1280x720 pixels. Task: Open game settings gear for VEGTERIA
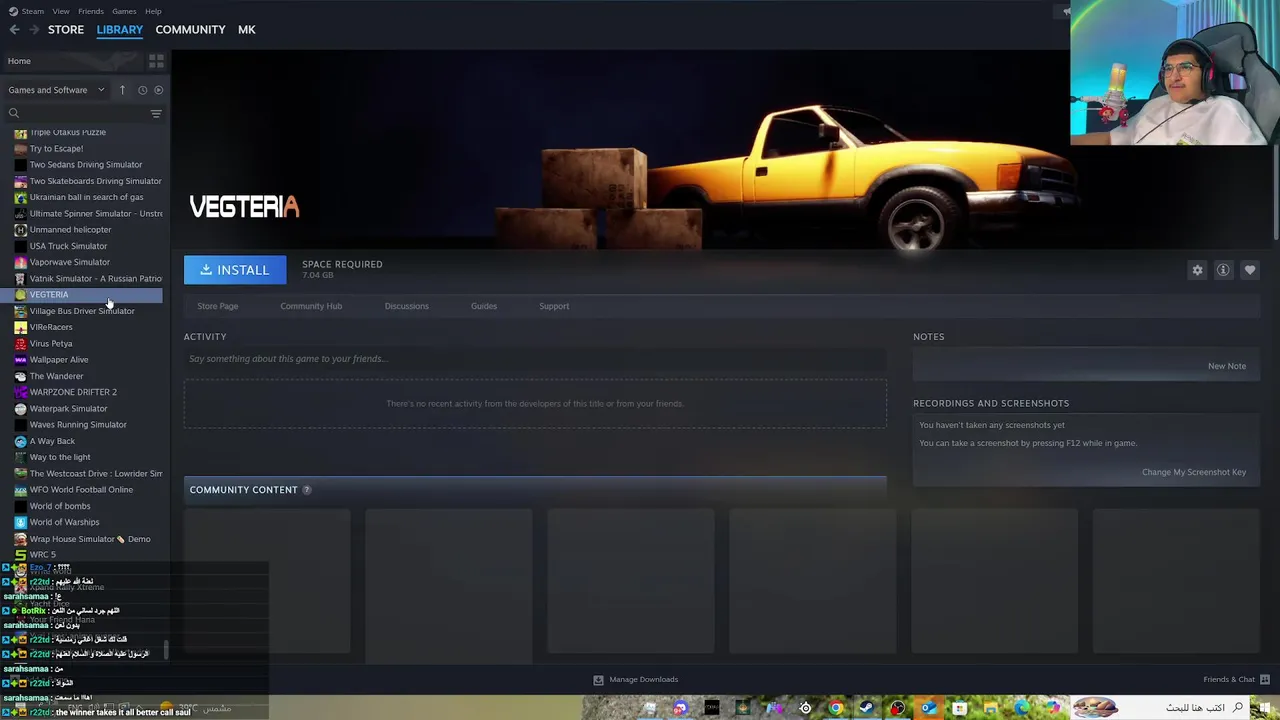click(x=1197, y=270)
